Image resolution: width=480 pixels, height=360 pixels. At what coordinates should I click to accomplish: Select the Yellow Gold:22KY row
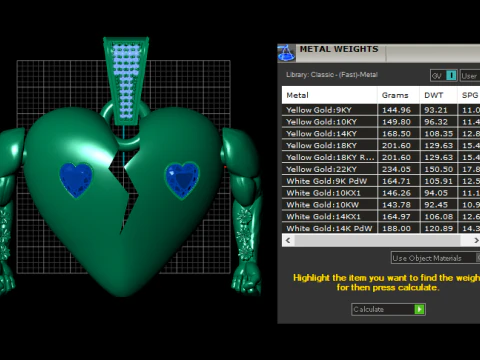click(x=381, y=169)
